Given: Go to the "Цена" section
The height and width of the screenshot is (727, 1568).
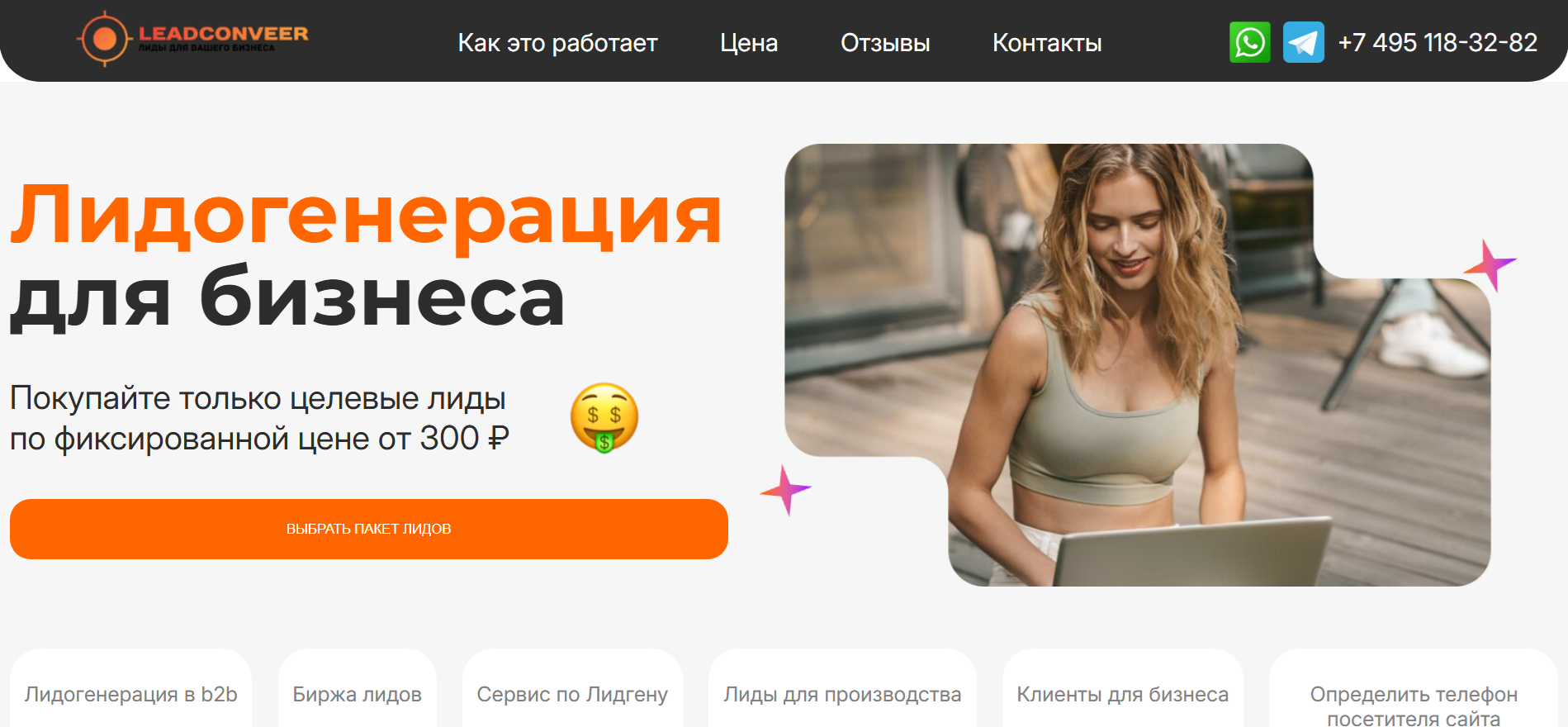Looking at the screenshot, I should (x=749, y=43).
